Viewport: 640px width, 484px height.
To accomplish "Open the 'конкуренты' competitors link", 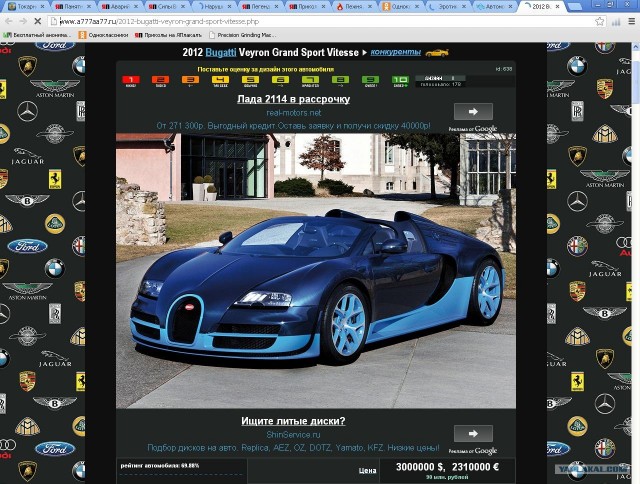I will click(396, 52).
